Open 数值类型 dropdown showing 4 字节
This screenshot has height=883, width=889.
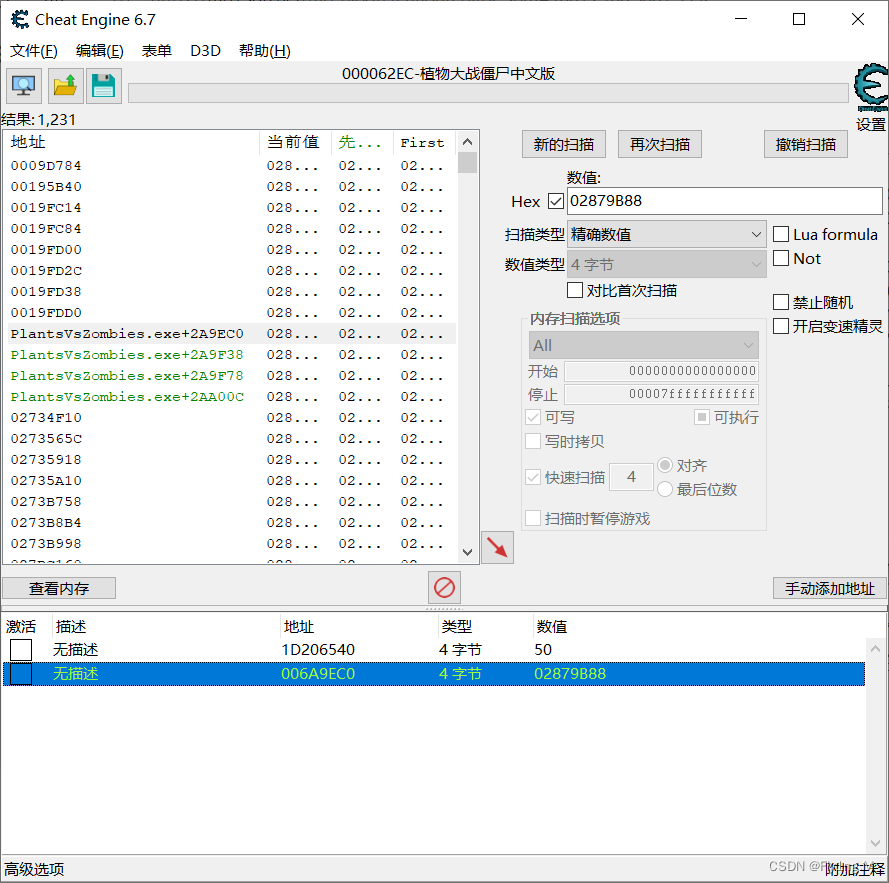pyautogui.click(x=666, y=264)
